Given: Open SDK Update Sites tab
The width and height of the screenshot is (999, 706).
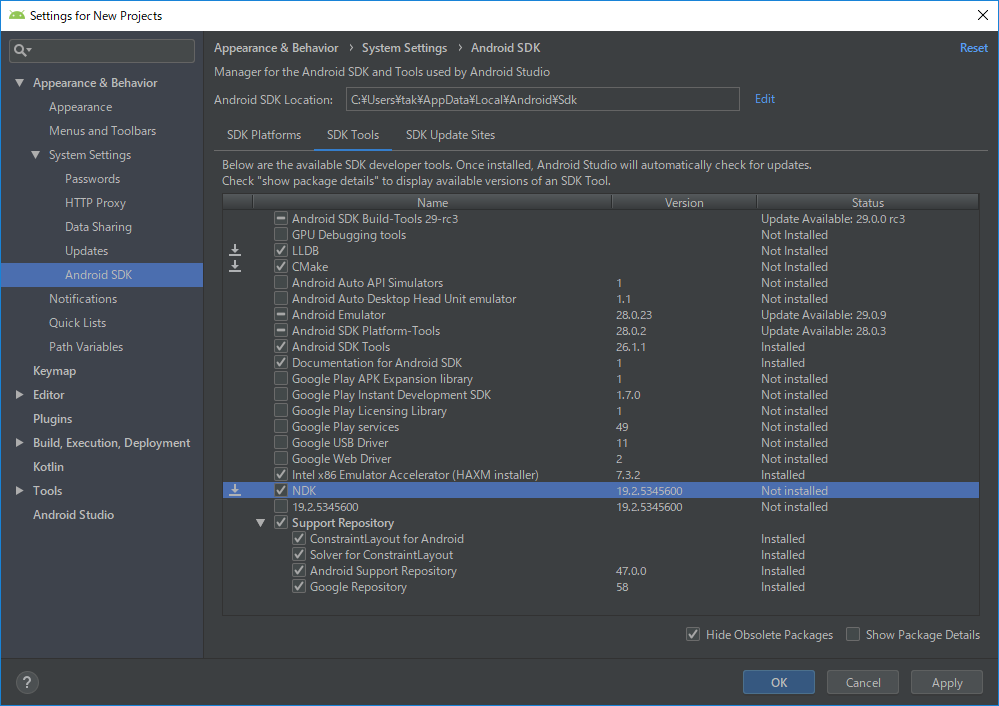Looking at the screenshot, I should click(450, 135).
